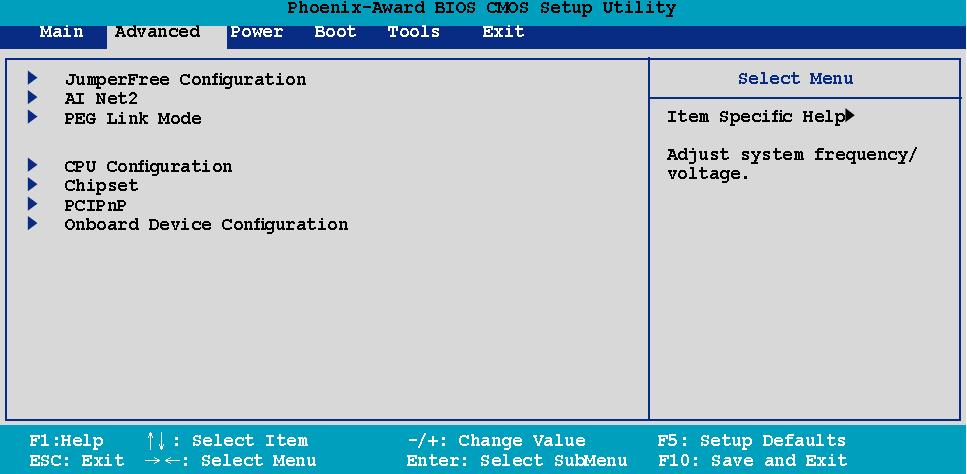Image resolution: width=967 pixels, height=474 pixels.
Task: Click the Item Specific Help label
Action: click(x=755, y=117)
